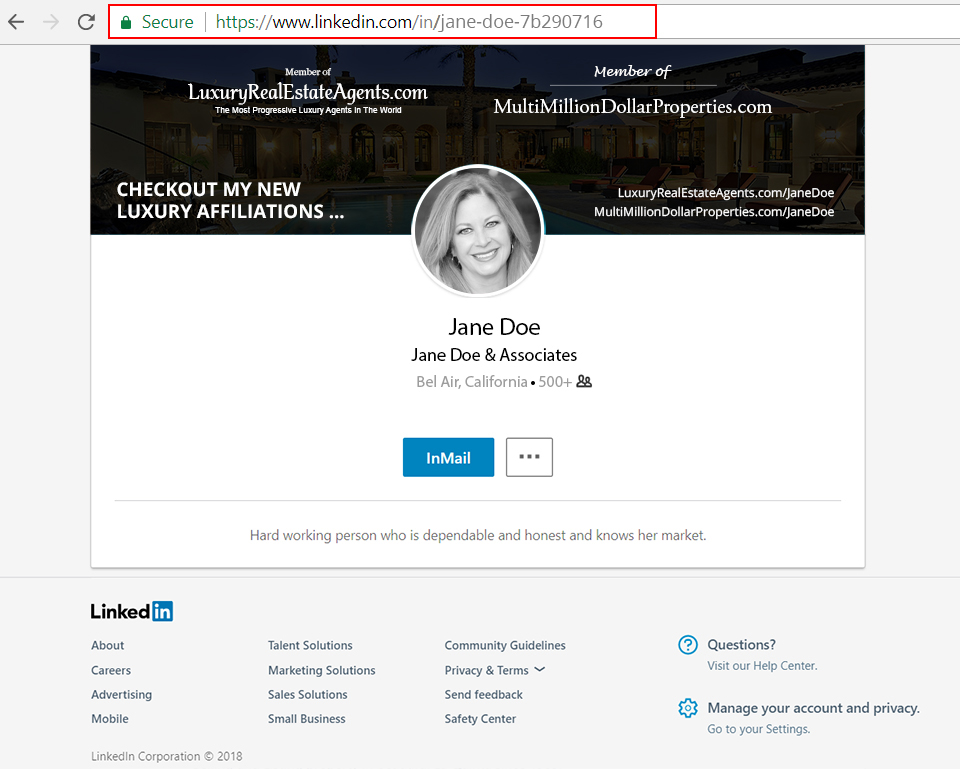Click the profile summary sentence

point(478,536)
